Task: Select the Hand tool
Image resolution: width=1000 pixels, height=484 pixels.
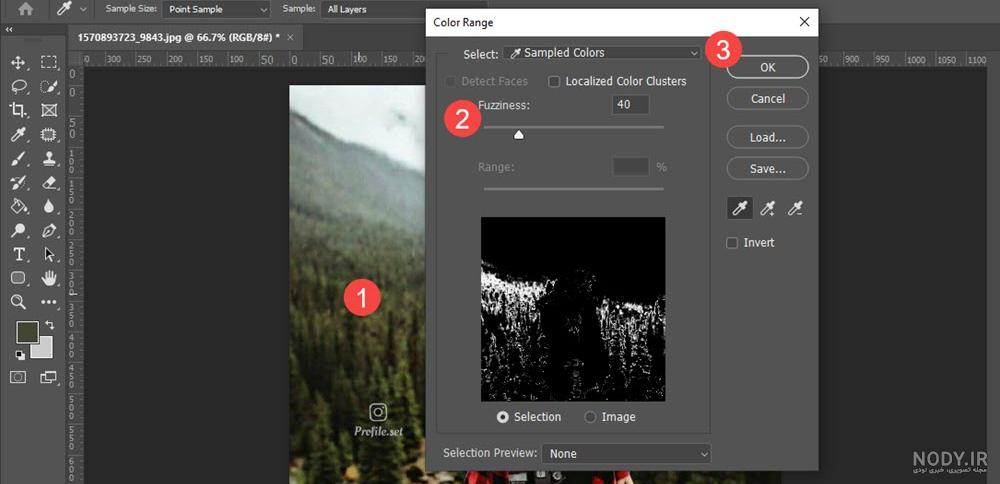Action: coord(49,278)
